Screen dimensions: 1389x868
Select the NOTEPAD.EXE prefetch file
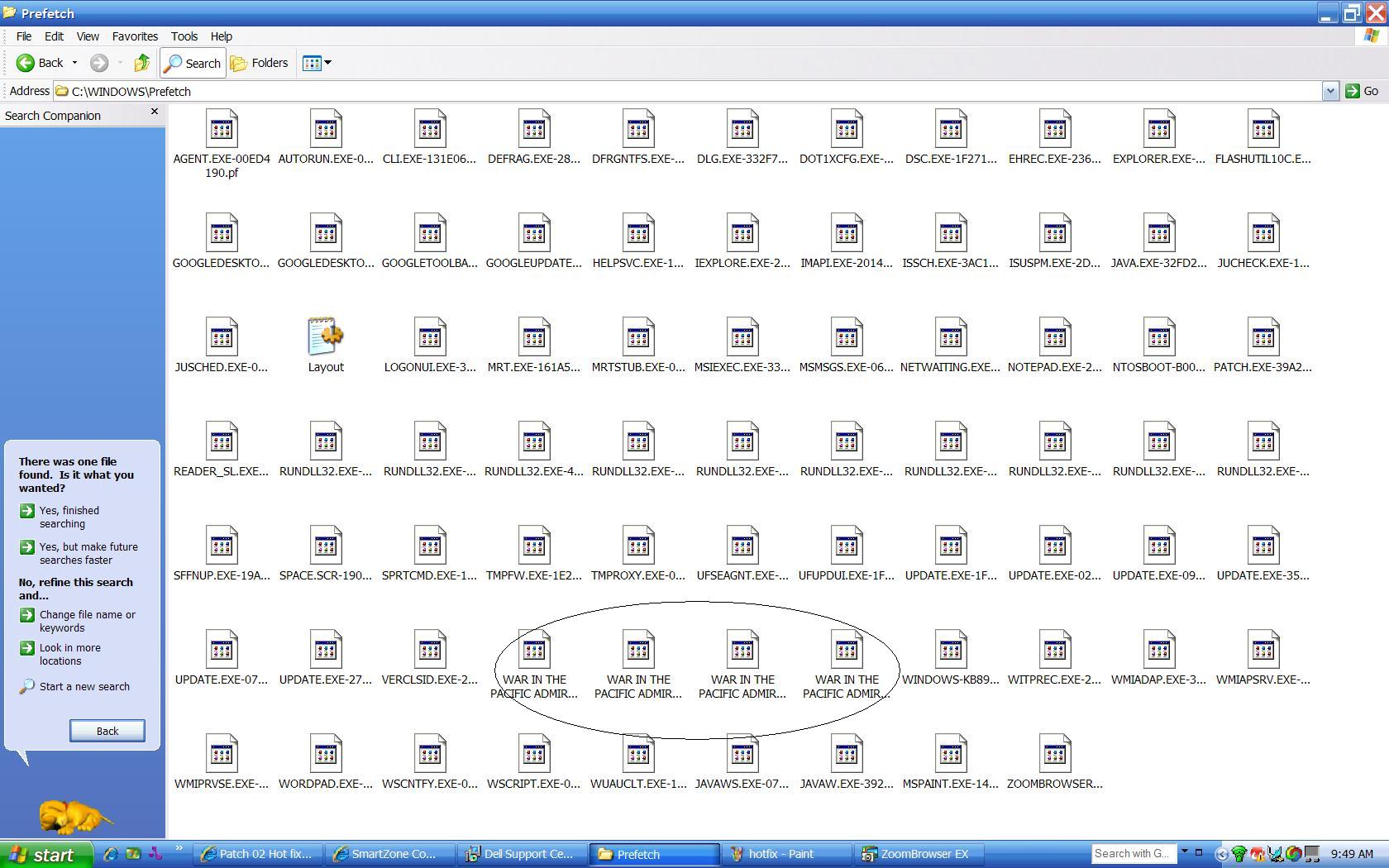coord(1055,346)
